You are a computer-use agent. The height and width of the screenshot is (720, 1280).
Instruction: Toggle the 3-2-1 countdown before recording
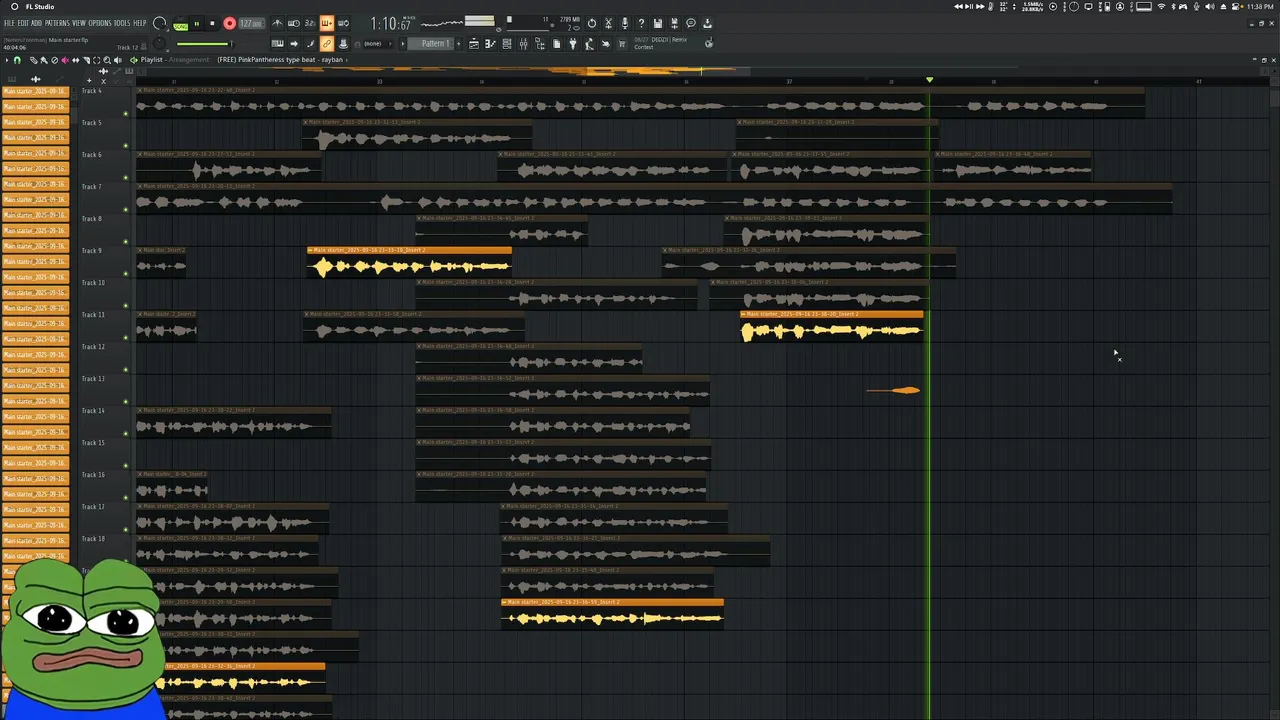pos(310,23)
